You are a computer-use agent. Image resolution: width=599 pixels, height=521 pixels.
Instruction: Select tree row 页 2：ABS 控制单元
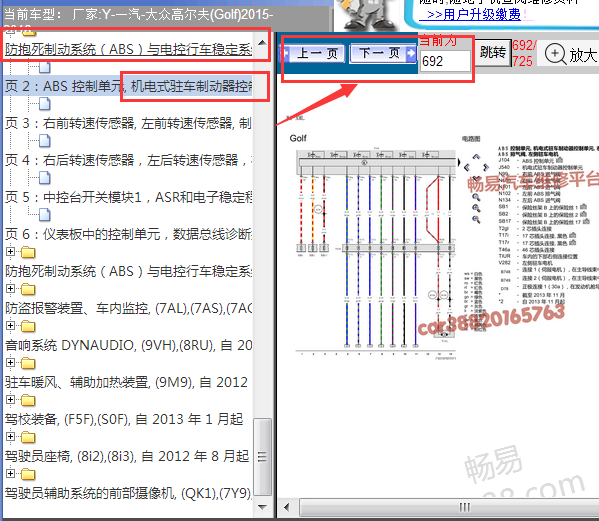coord(128,86)
